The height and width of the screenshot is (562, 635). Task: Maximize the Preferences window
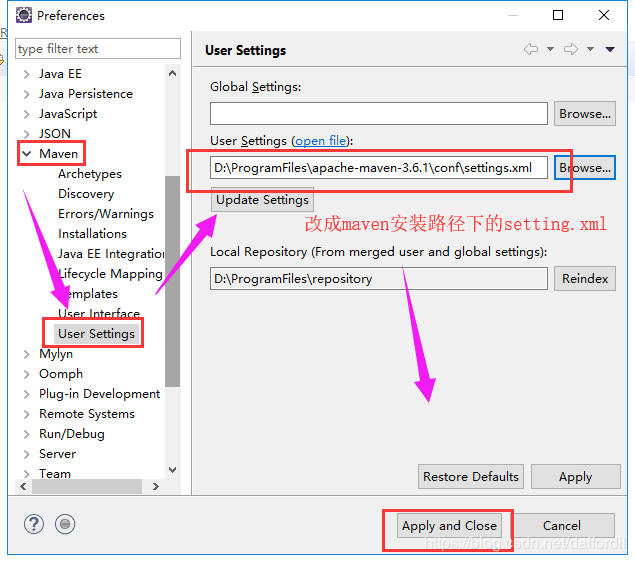558,15
